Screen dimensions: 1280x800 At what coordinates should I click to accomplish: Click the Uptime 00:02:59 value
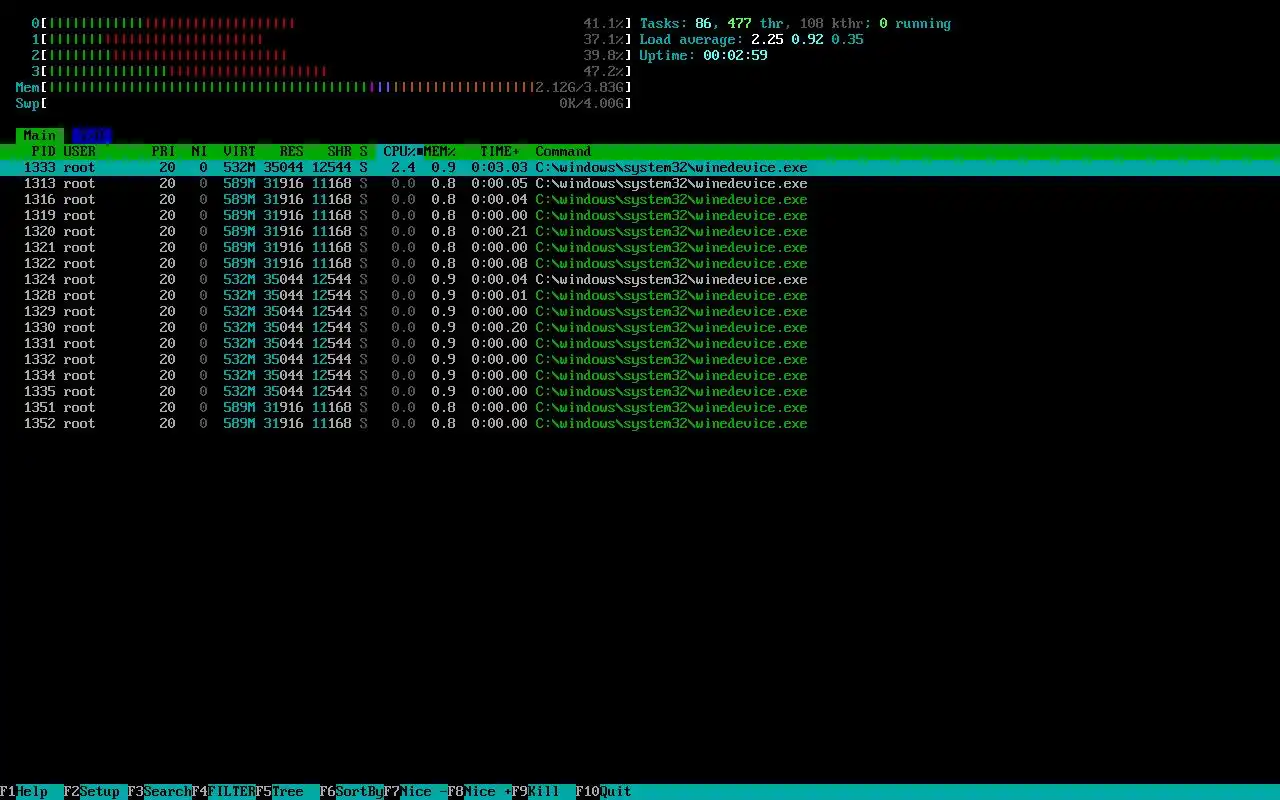(x=736, y=55)
